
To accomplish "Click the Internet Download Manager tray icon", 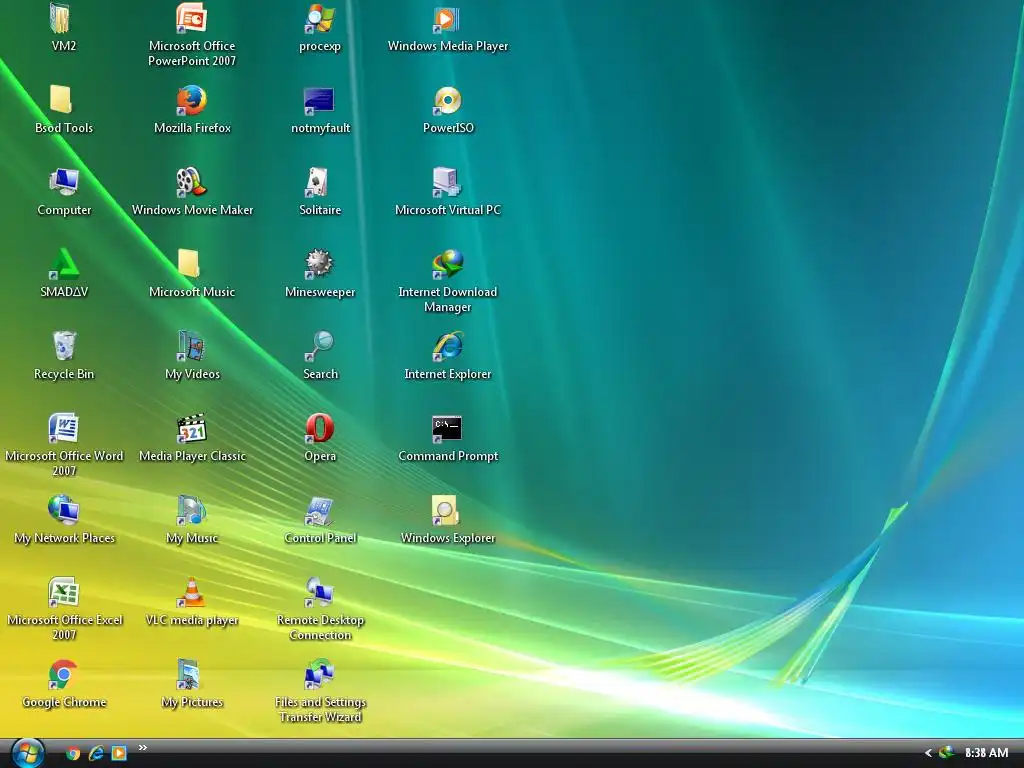I will (946, 753).
